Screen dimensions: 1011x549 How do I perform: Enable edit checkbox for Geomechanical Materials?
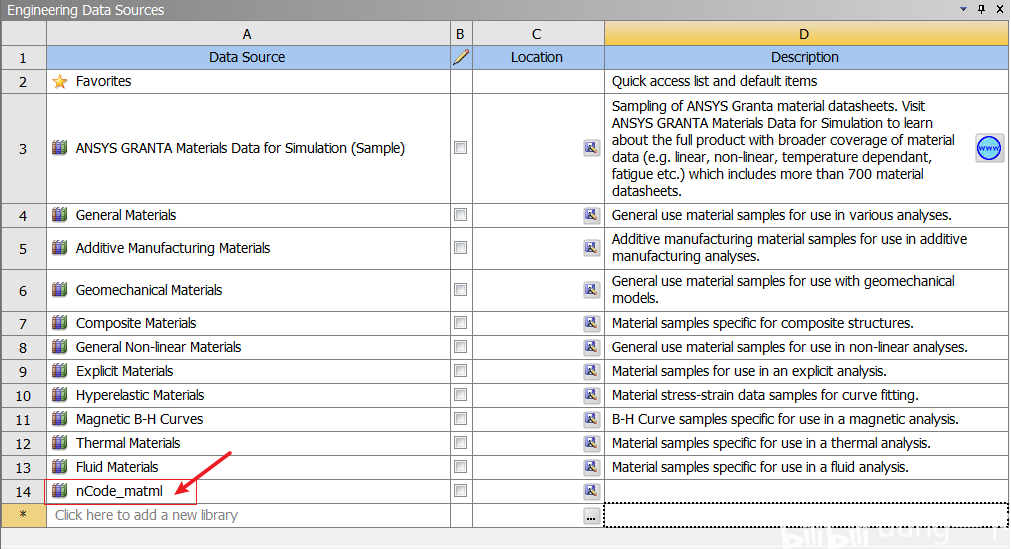[x=460, y=290]
